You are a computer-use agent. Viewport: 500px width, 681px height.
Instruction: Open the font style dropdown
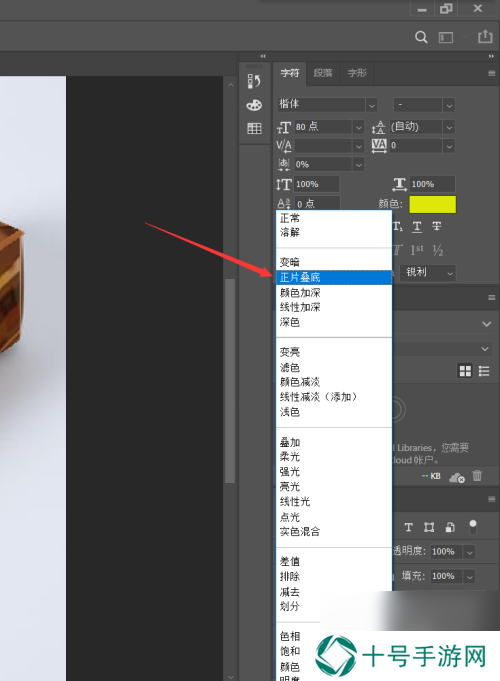click(x=449, y=105)
